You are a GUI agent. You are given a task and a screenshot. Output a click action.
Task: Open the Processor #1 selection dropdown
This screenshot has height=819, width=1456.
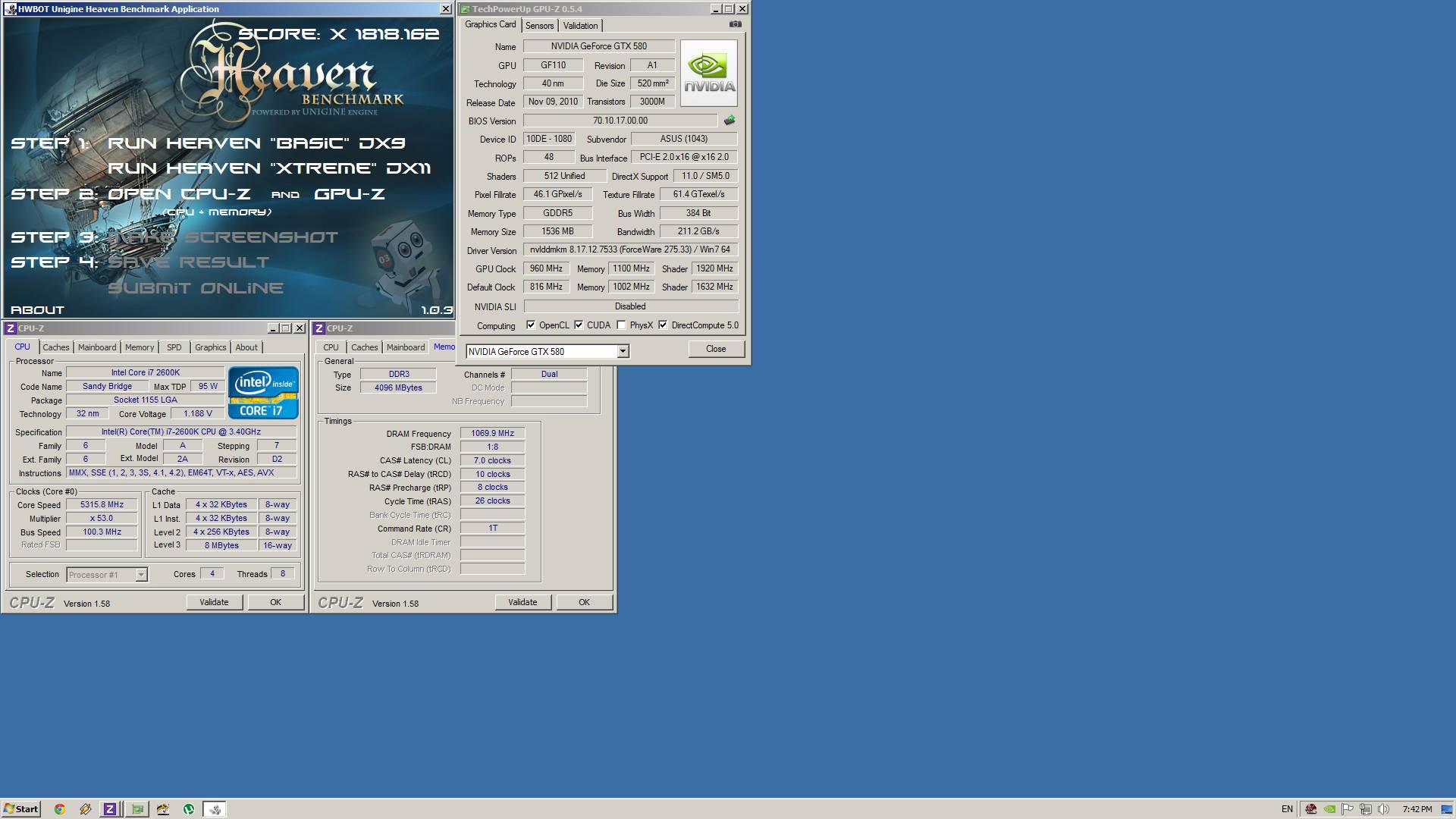point(141,575)
